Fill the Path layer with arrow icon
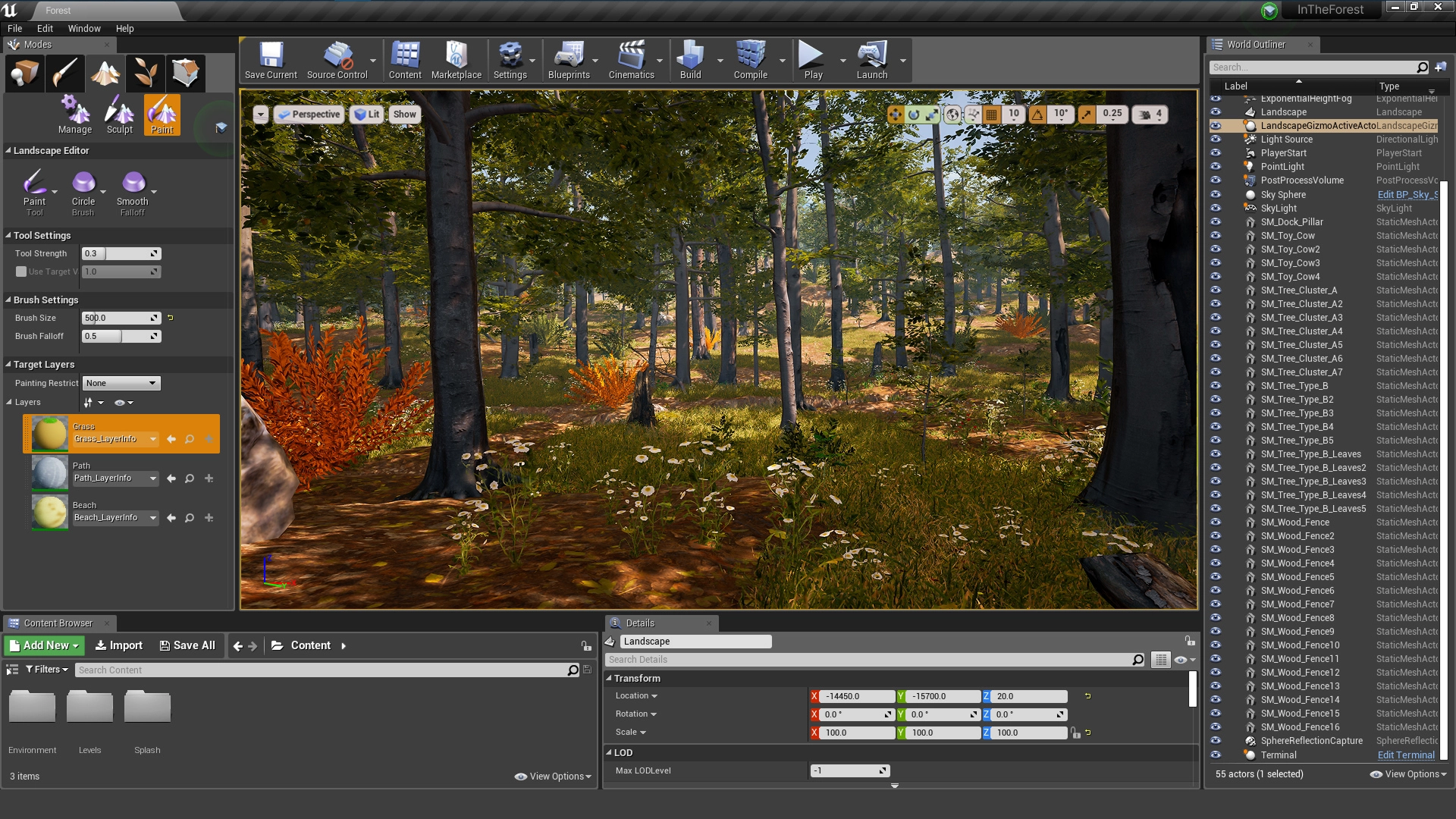 pos(171,479)
